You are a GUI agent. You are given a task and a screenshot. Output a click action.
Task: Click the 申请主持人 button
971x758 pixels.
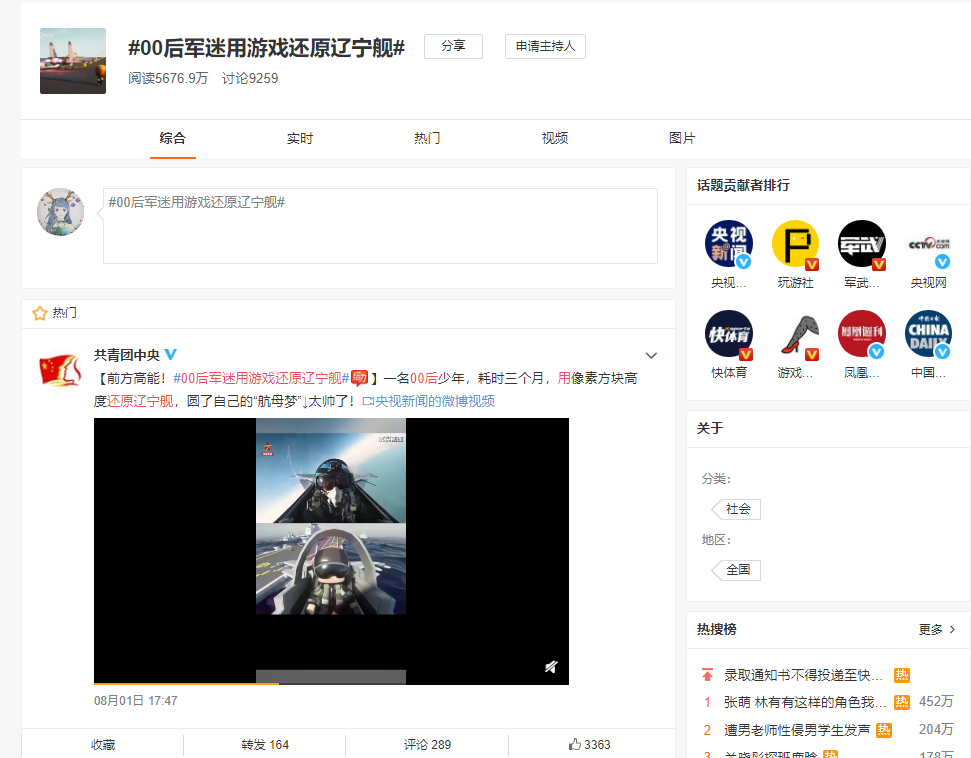pos(546,46)
